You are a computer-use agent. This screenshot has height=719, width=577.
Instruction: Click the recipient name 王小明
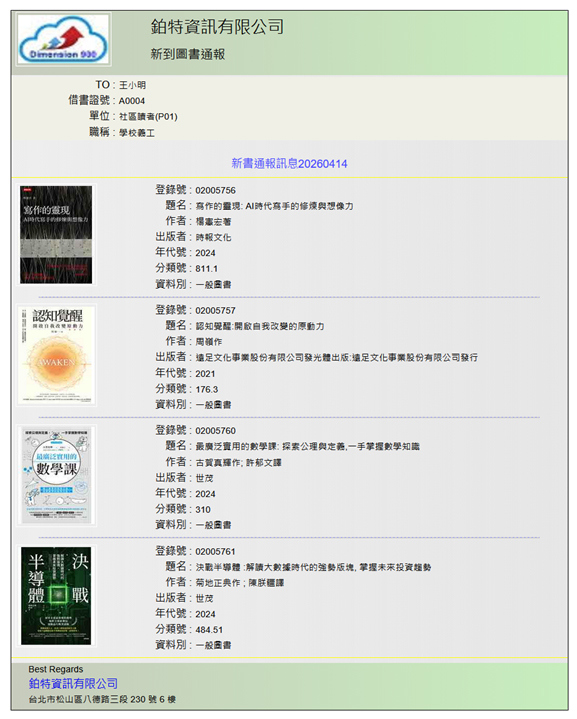[x=132, y=85]
